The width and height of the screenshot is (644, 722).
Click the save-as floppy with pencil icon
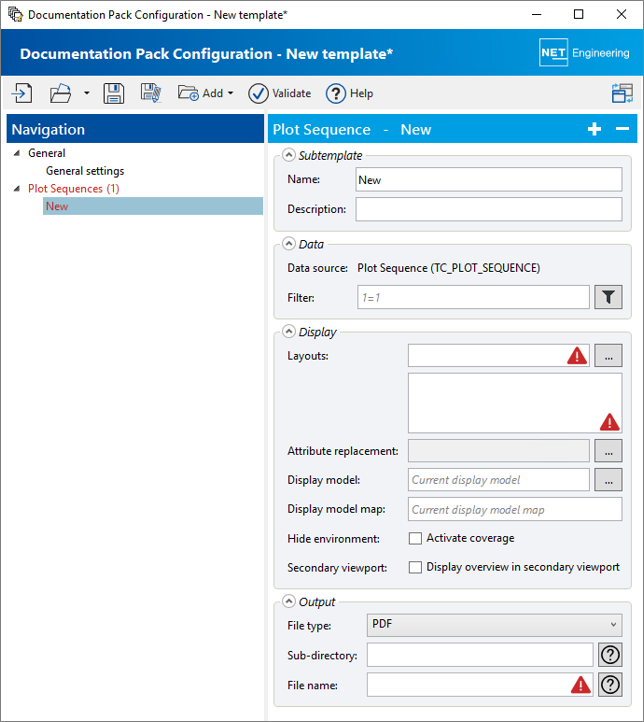click(x=151, y=93)
